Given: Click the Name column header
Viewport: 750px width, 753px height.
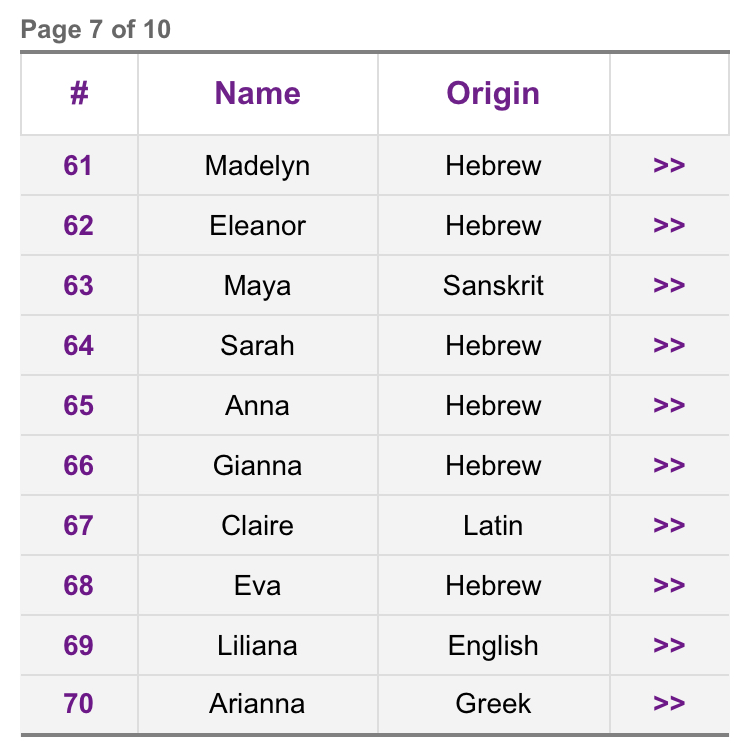Looking at the screenshot, I should [257, 93].
